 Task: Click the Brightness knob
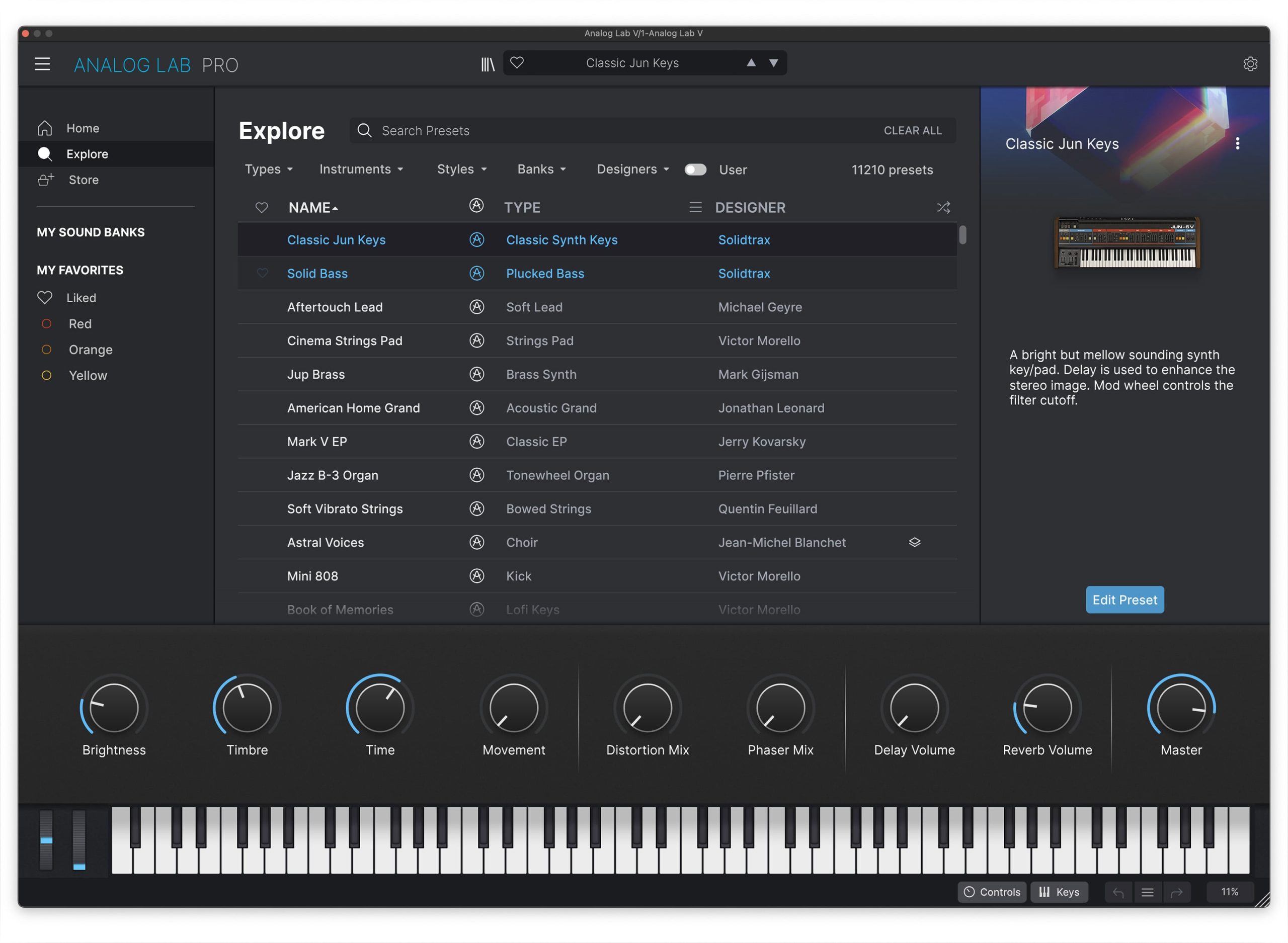pos(114,708)
